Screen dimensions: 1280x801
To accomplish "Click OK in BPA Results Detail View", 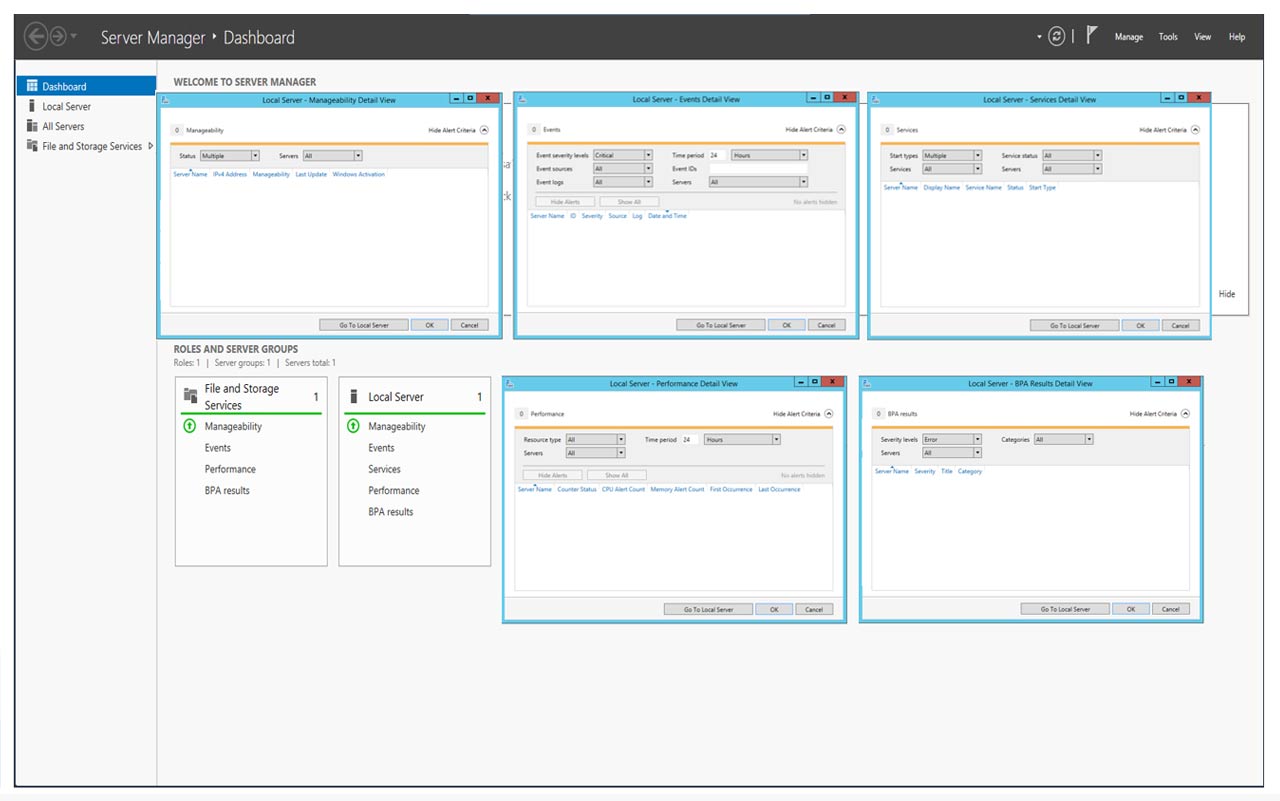I will click(1130, 609).
